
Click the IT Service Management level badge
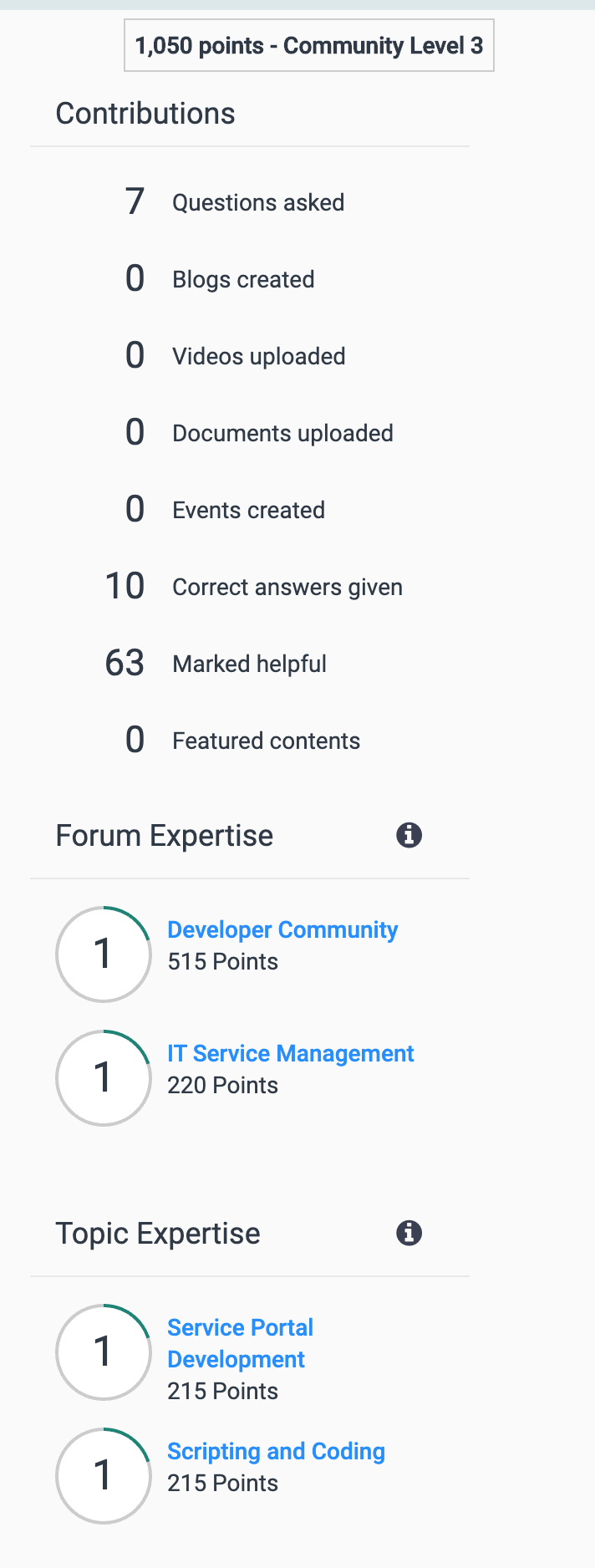coord(104,1077)
